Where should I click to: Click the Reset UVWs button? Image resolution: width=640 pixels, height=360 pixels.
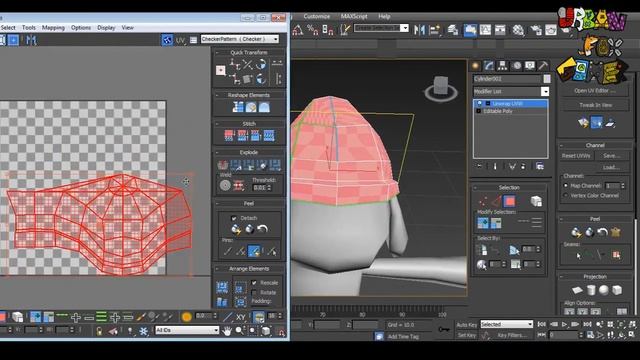[x=576, y=156]
